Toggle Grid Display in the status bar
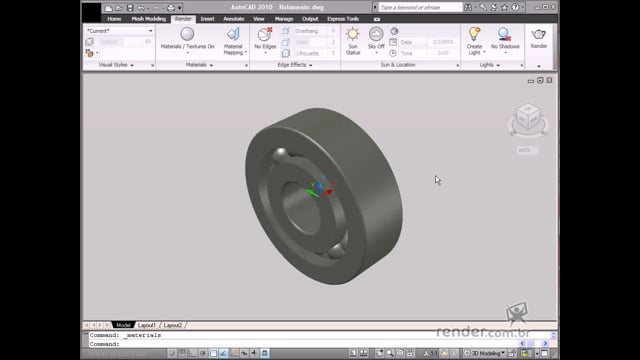 pyautogui.click(x=182, y=353)
